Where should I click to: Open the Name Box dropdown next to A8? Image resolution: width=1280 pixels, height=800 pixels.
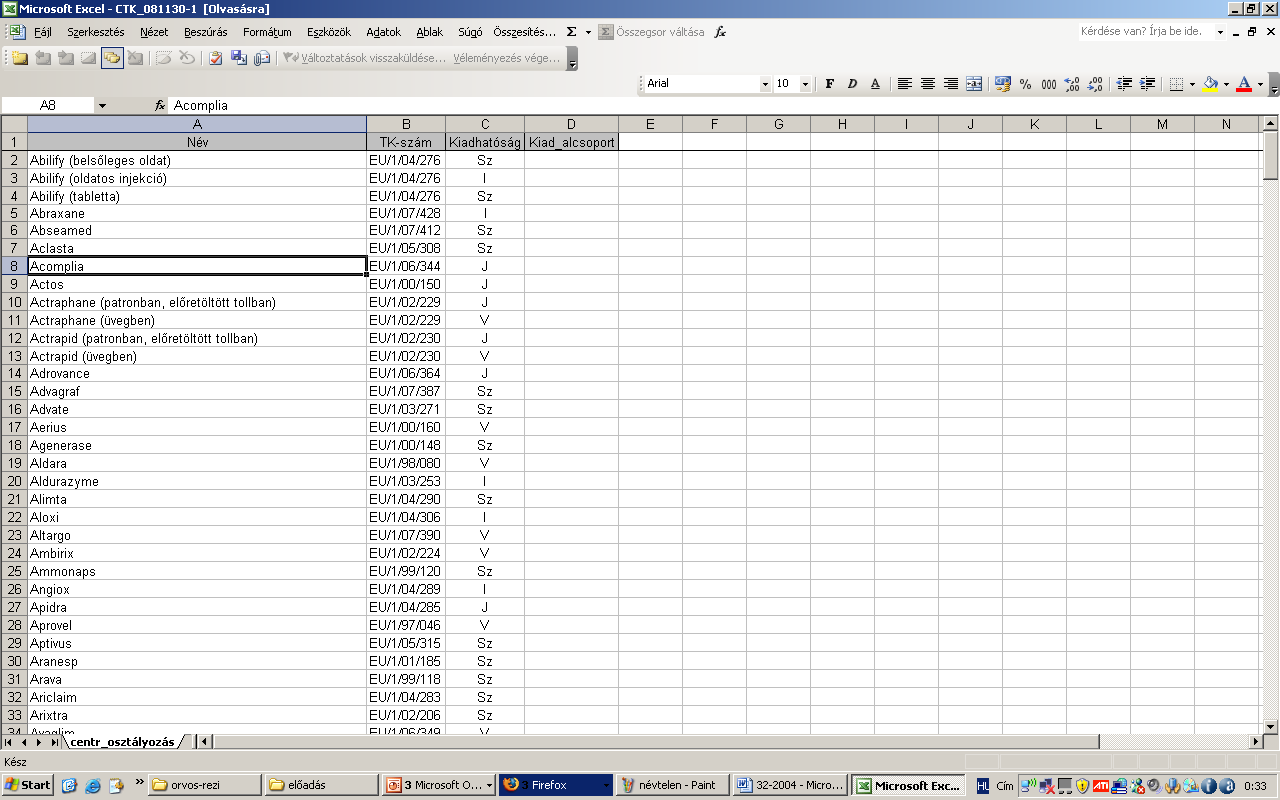(102, 105)
